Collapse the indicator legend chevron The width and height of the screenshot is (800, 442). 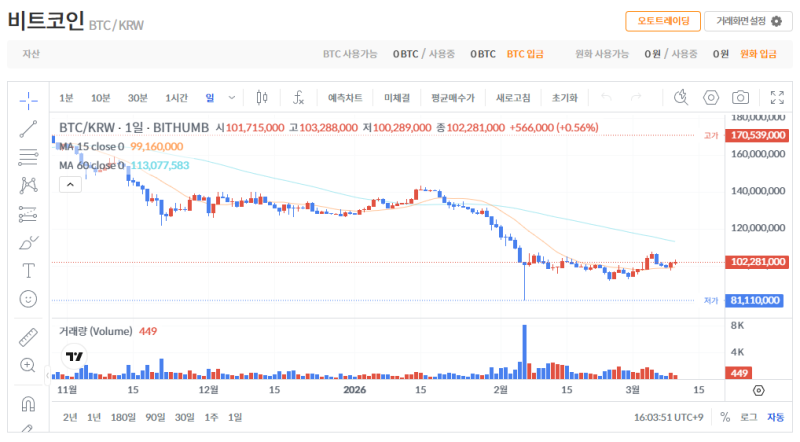pos(70,184)
